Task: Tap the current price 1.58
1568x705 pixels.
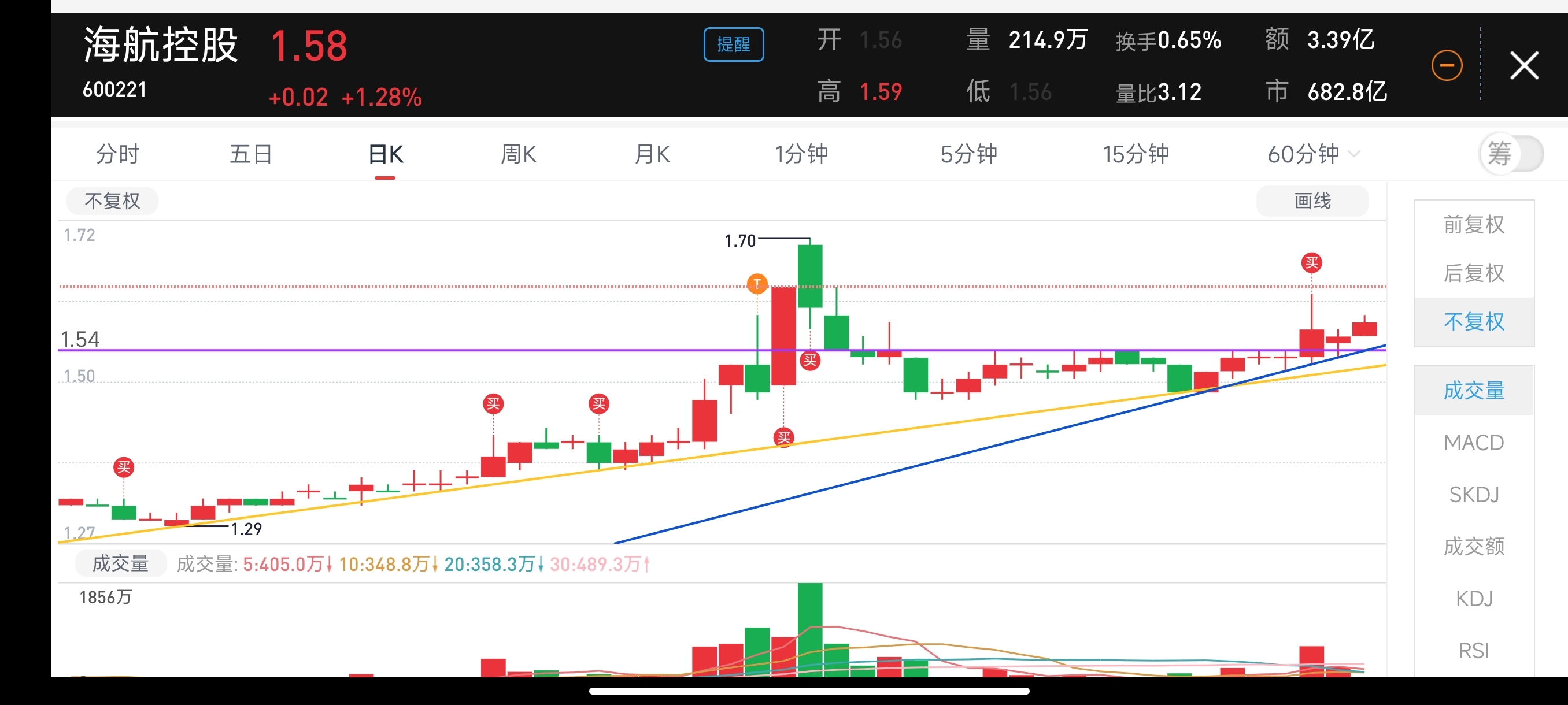Action: (x=309, y=46)
